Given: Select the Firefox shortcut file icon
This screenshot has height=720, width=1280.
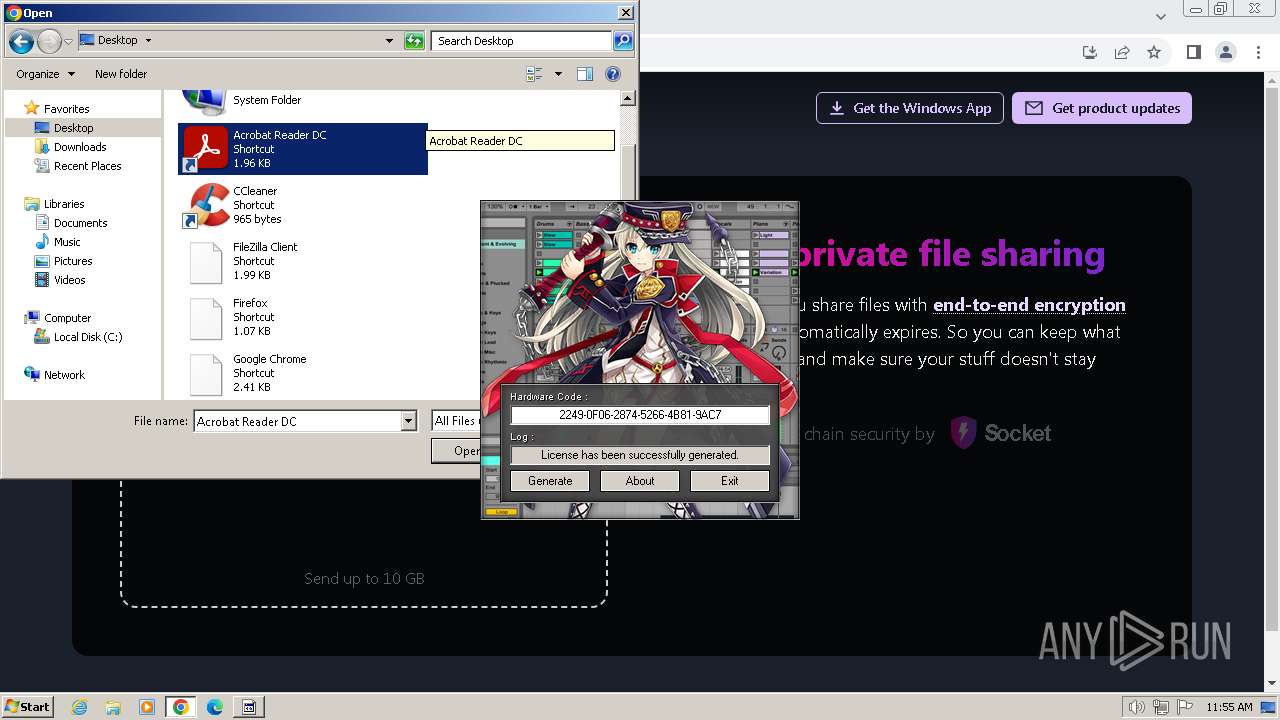Looking at the screenshot, I should 205,317.
